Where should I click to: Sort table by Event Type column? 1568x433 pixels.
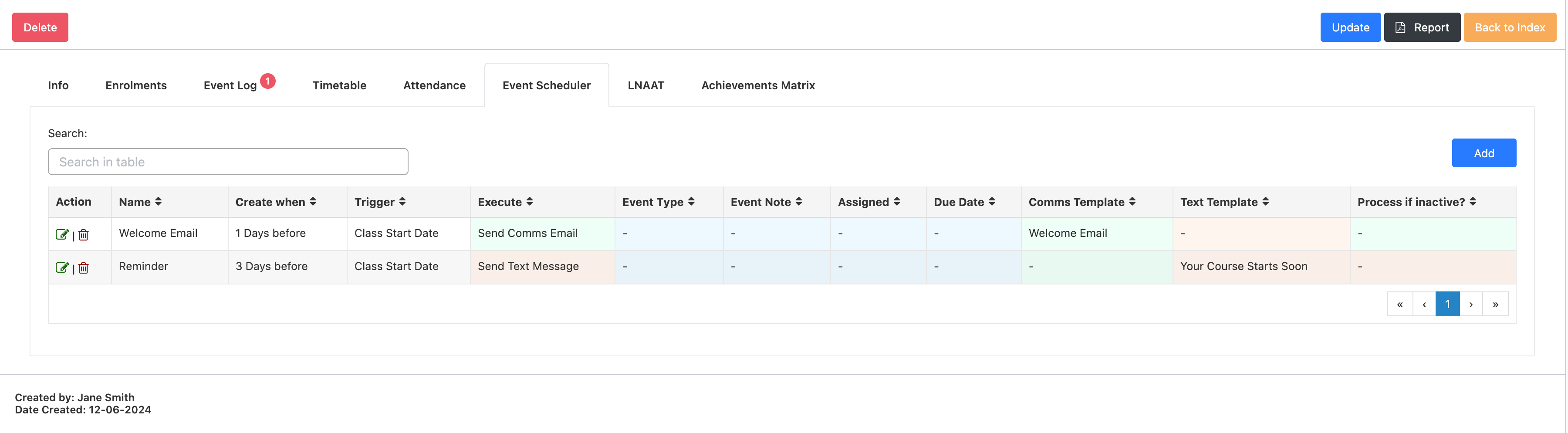(x=692, y=202)
